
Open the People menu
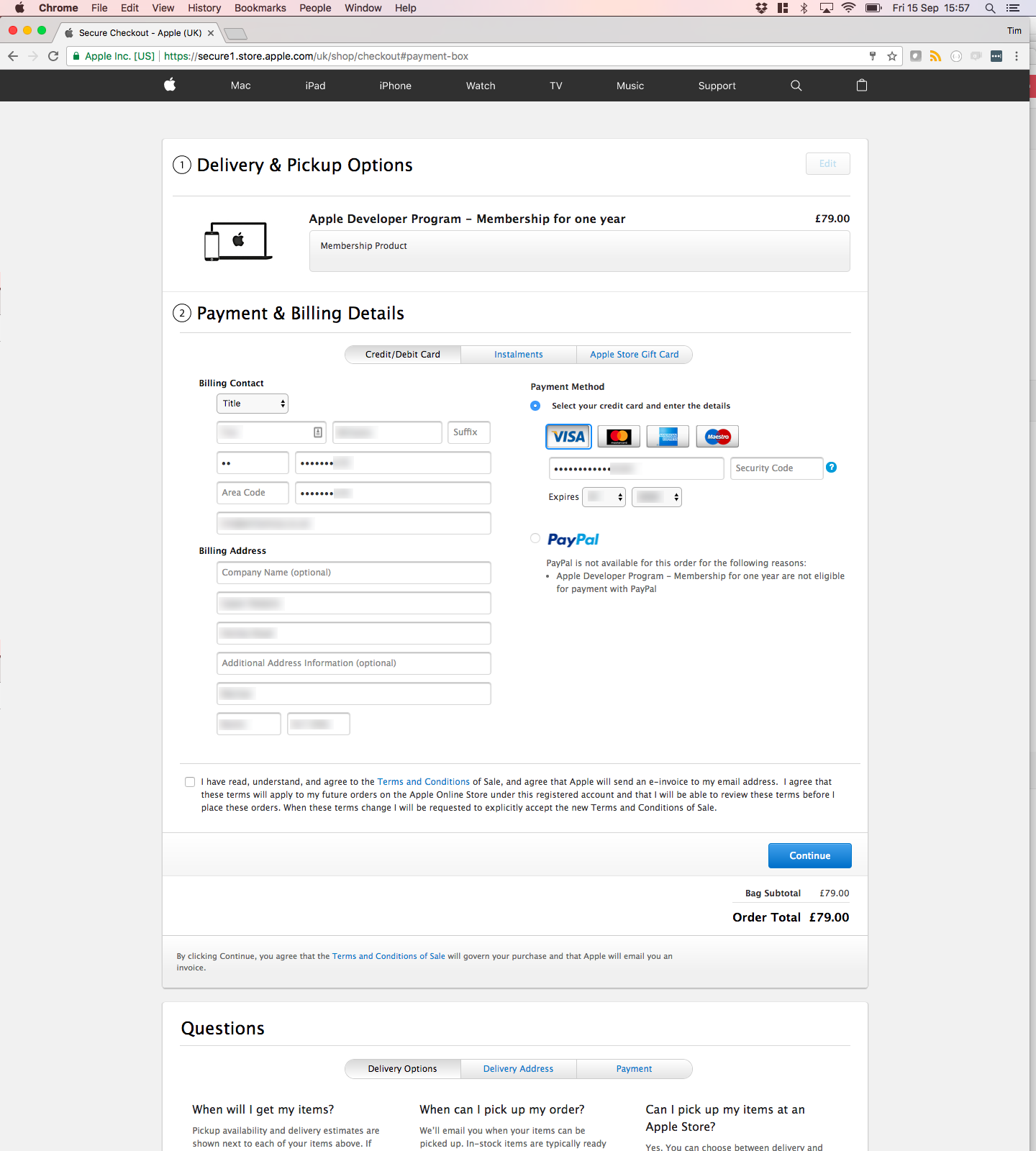(315, 8)
